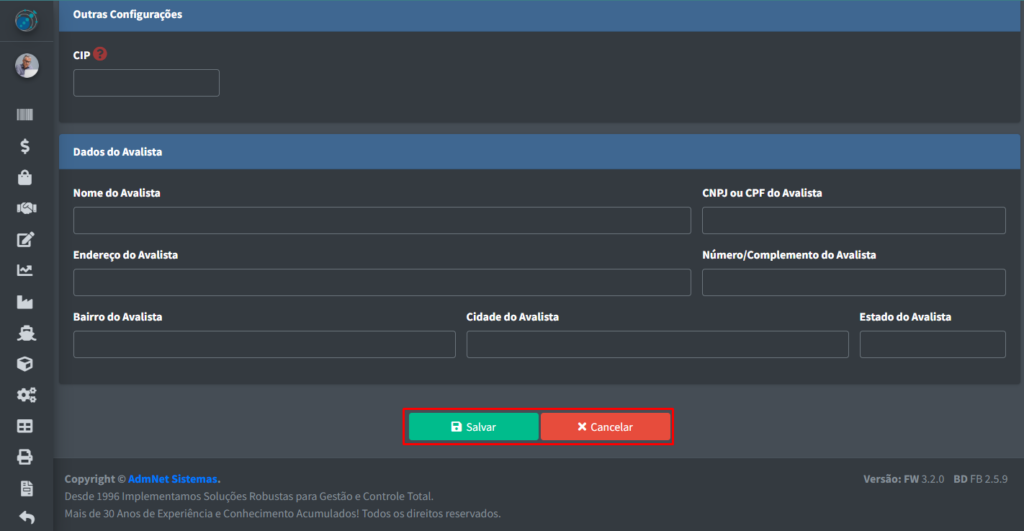Click the Cancelar button
This screenshot has width=1024, height=531.
pyautogui.click(x=605, y=427)
